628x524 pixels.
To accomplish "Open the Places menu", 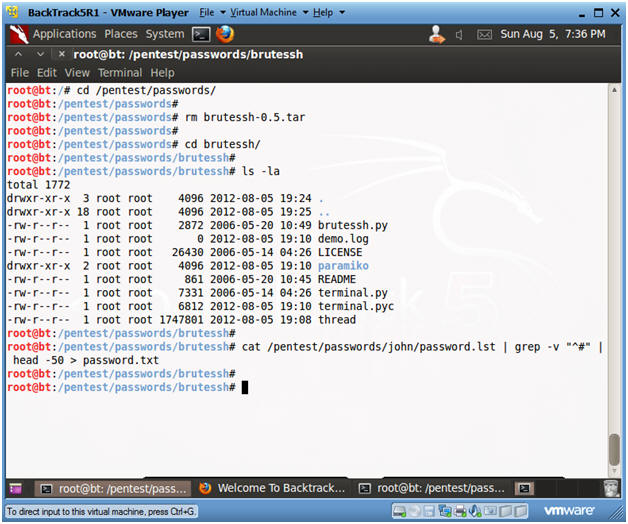I will pyautogui.click(x=121, y=34).
